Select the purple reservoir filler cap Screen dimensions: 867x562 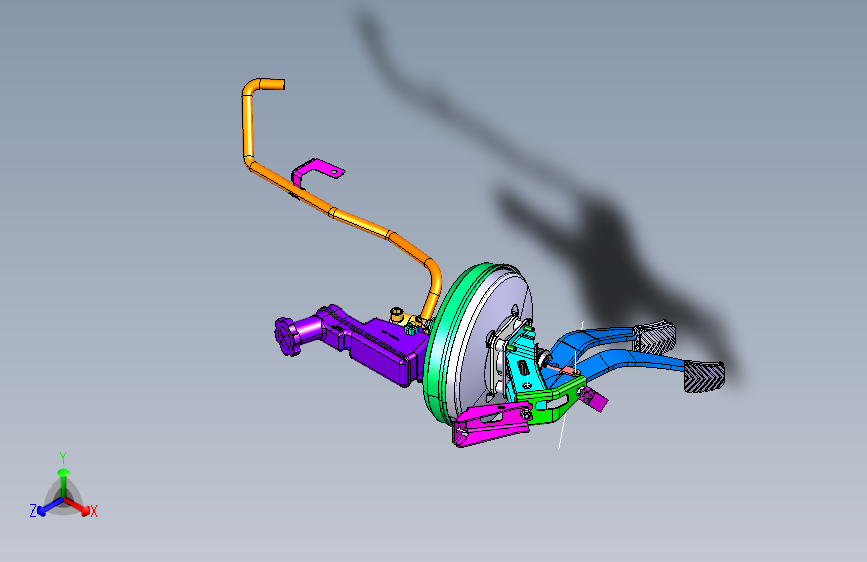coord(286,336)
